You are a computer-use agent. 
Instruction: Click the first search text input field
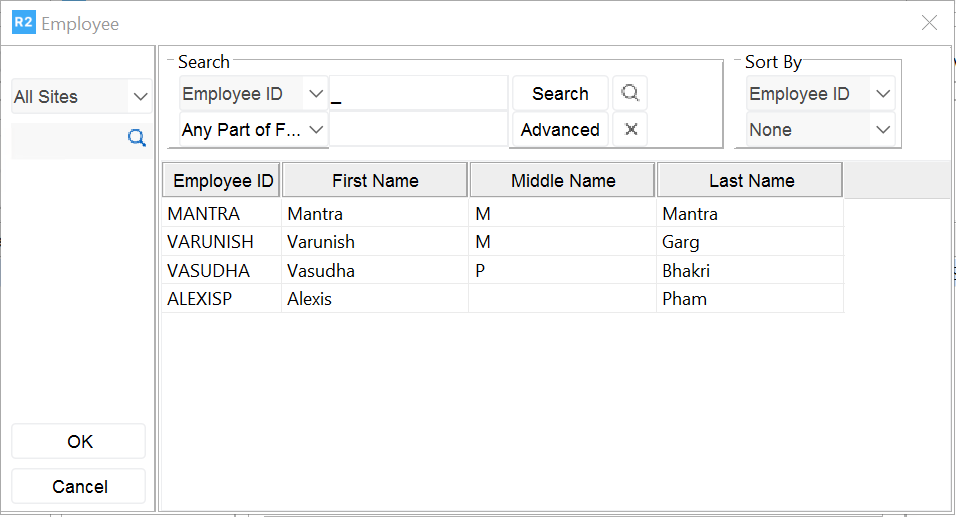pyautogui.click(x=419, y=94)
